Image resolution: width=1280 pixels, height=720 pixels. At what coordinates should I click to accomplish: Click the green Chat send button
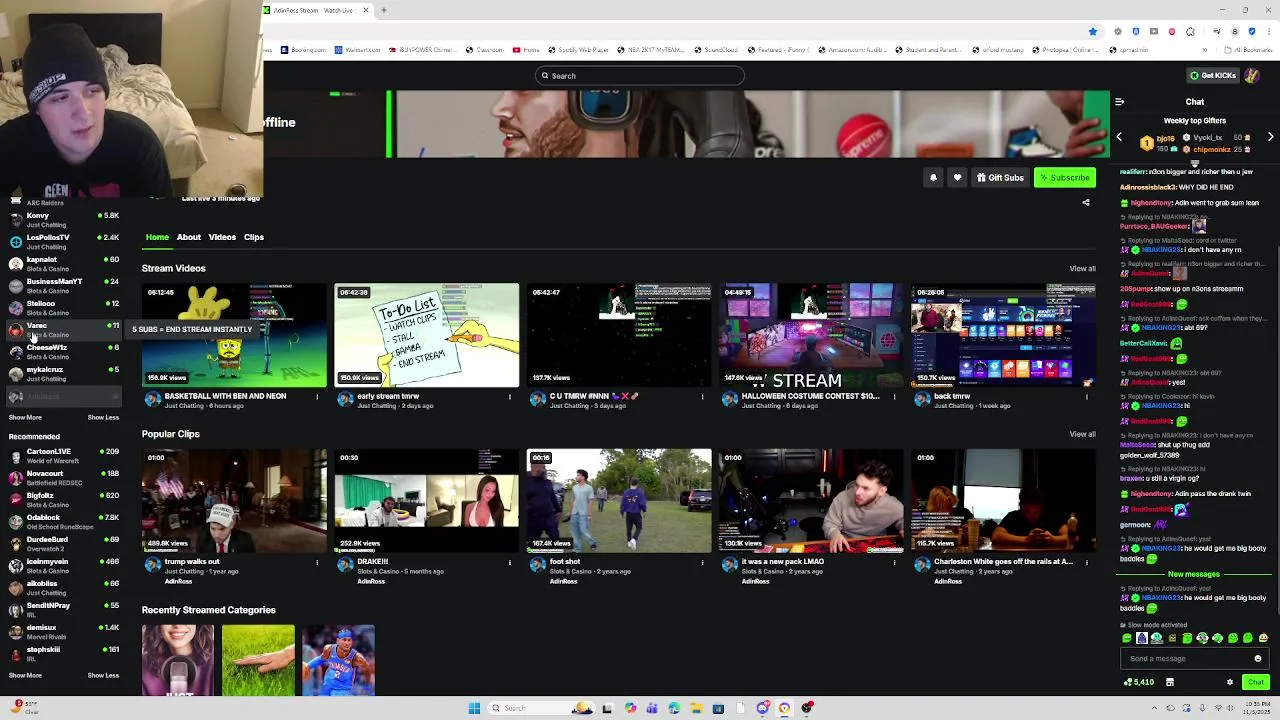tap(1256, 682)
